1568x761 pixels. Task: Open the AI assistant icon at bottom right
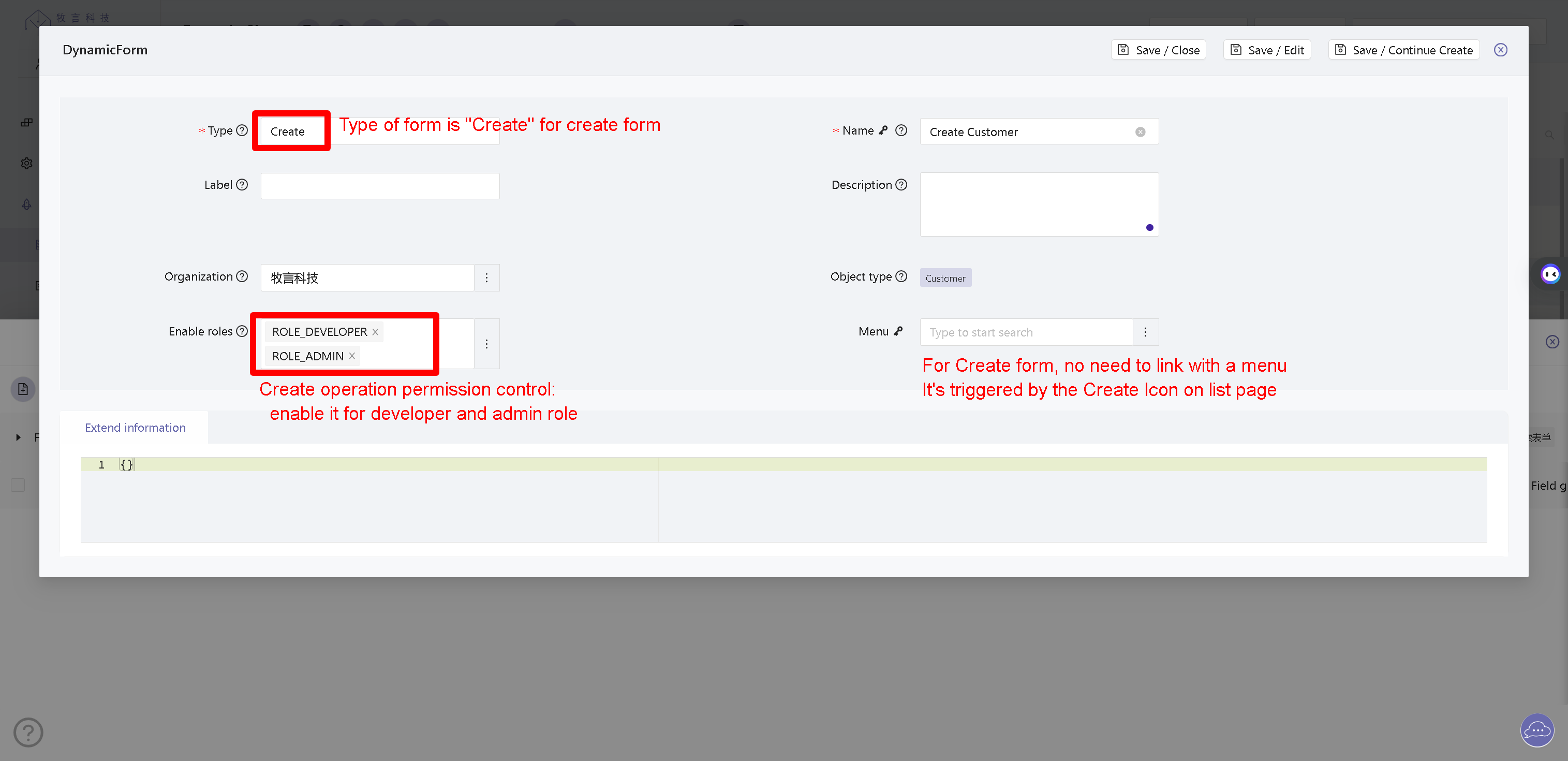point(1536,730)
